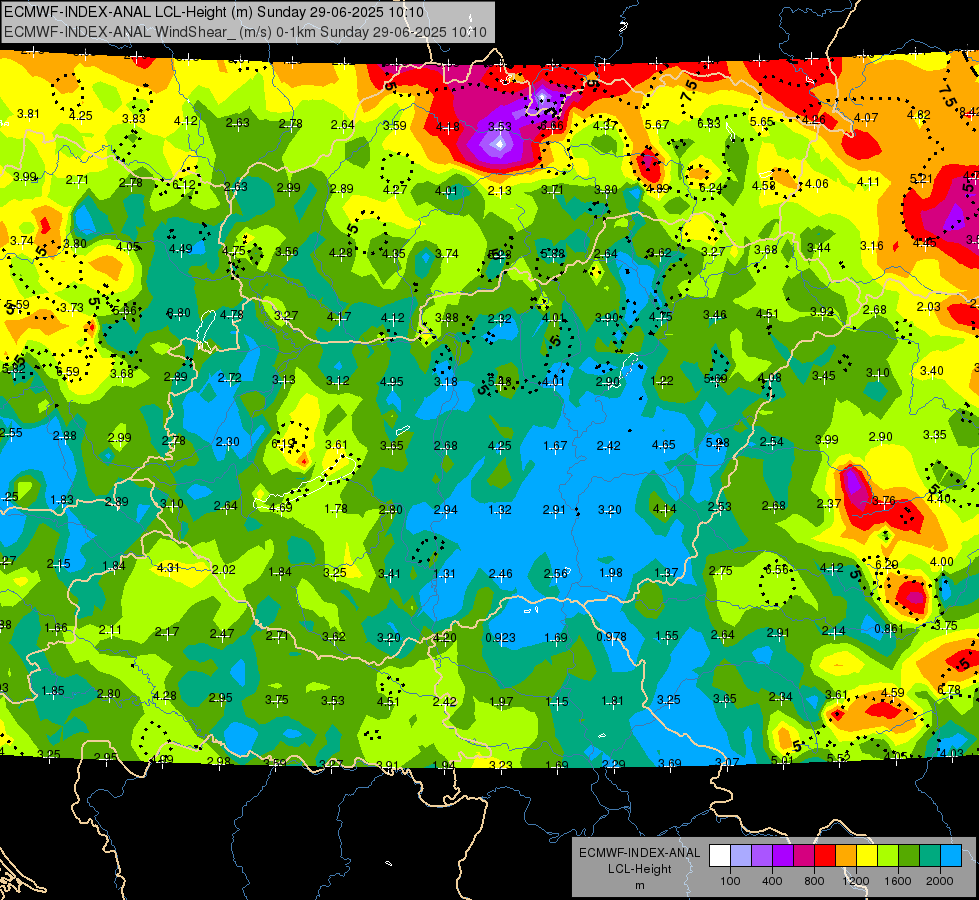Click the map value 2.03
The width and height of the screenshot is (979, 900).
928,307
